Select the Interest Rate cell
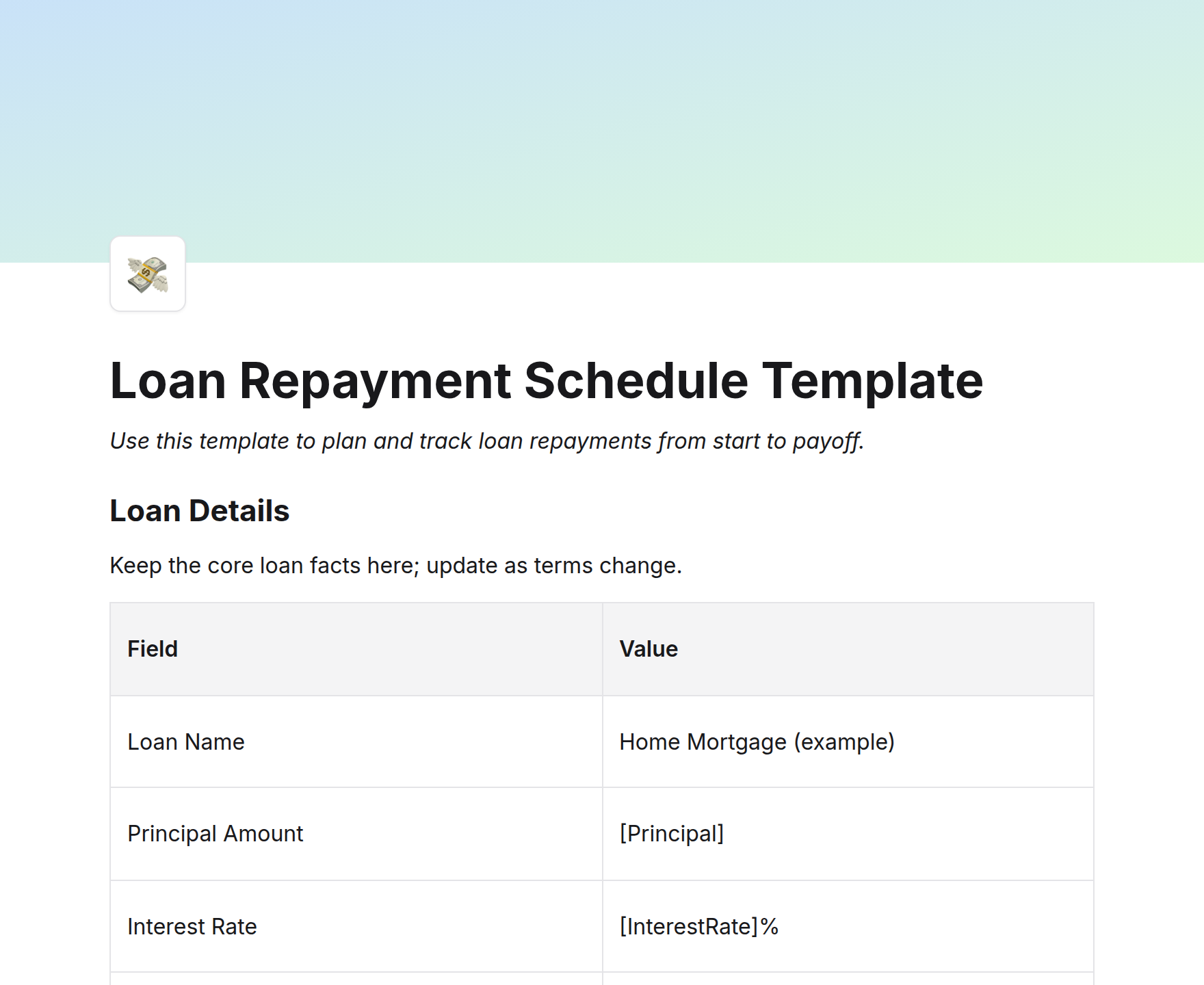1204x985 pixels. tap(356, 927)
